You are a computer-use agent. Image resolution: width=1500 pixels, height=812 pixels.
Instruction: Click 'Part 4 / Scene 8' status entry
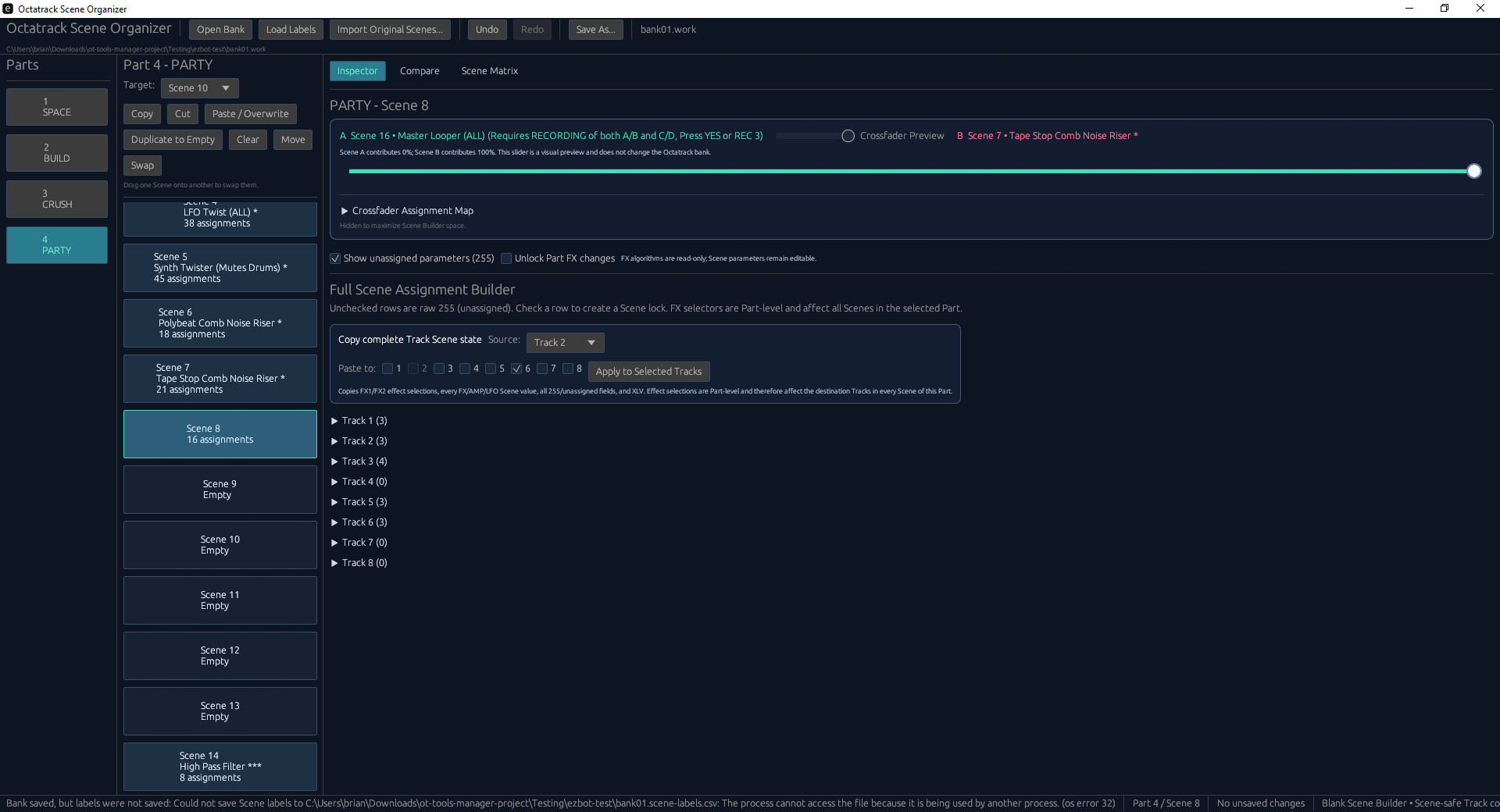tap(1166, 803)
